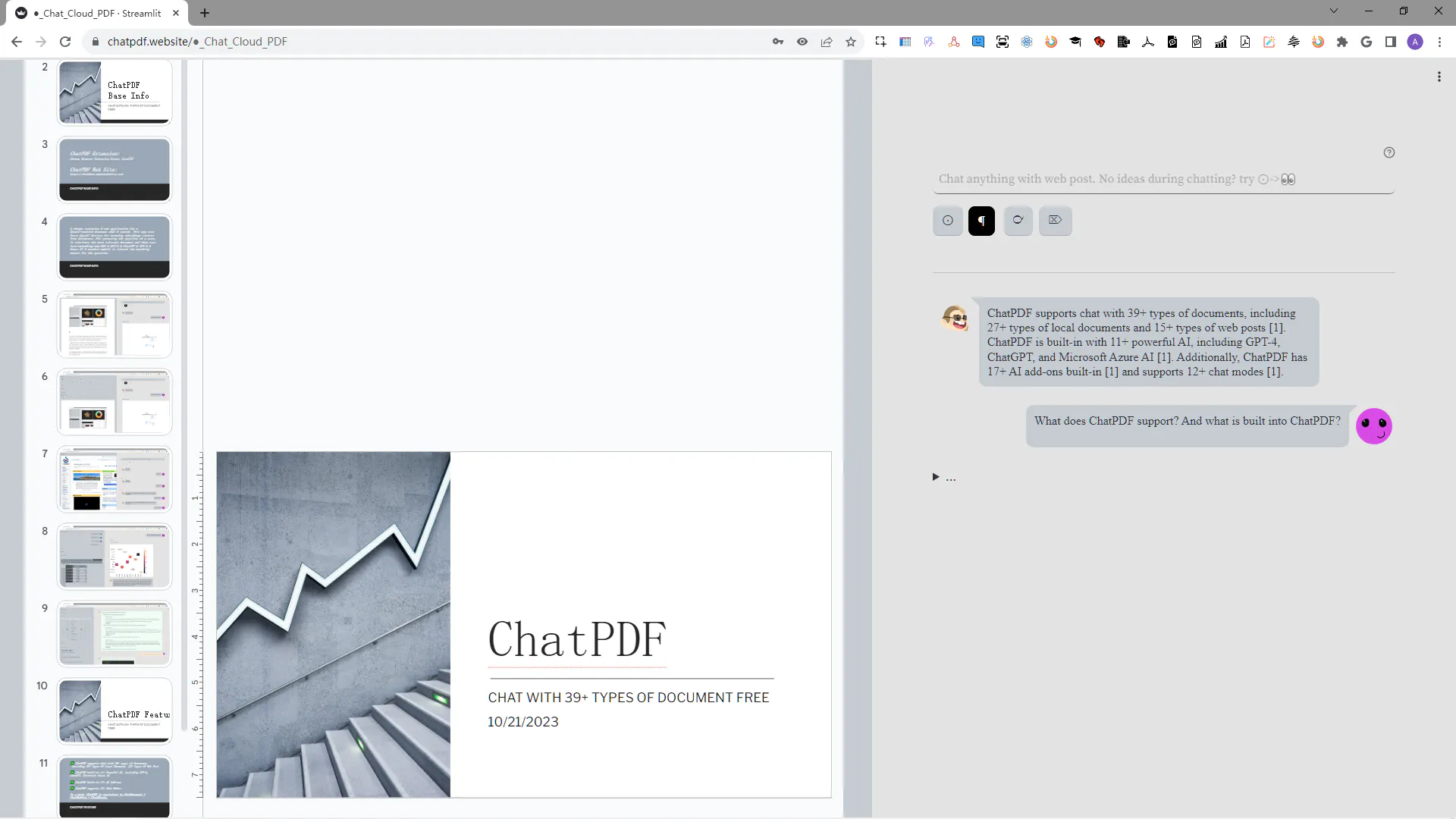Viewport: 1456px width, 819px height.
Task: Select slide 11 thumbnail
Action: pos(115,786)
